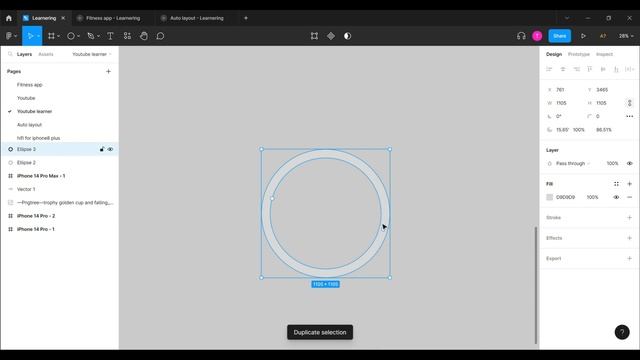Select the Move tool
640x360 pixels.
(30, 36)
